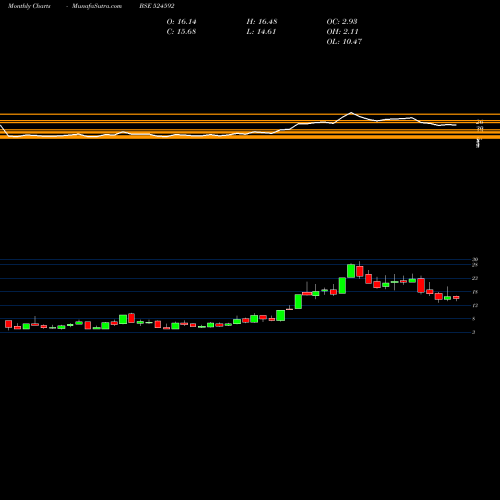500x500 pixels.
Task: Click the 'BSE 524592' symbol text
Action: click(x=157, y=6)
